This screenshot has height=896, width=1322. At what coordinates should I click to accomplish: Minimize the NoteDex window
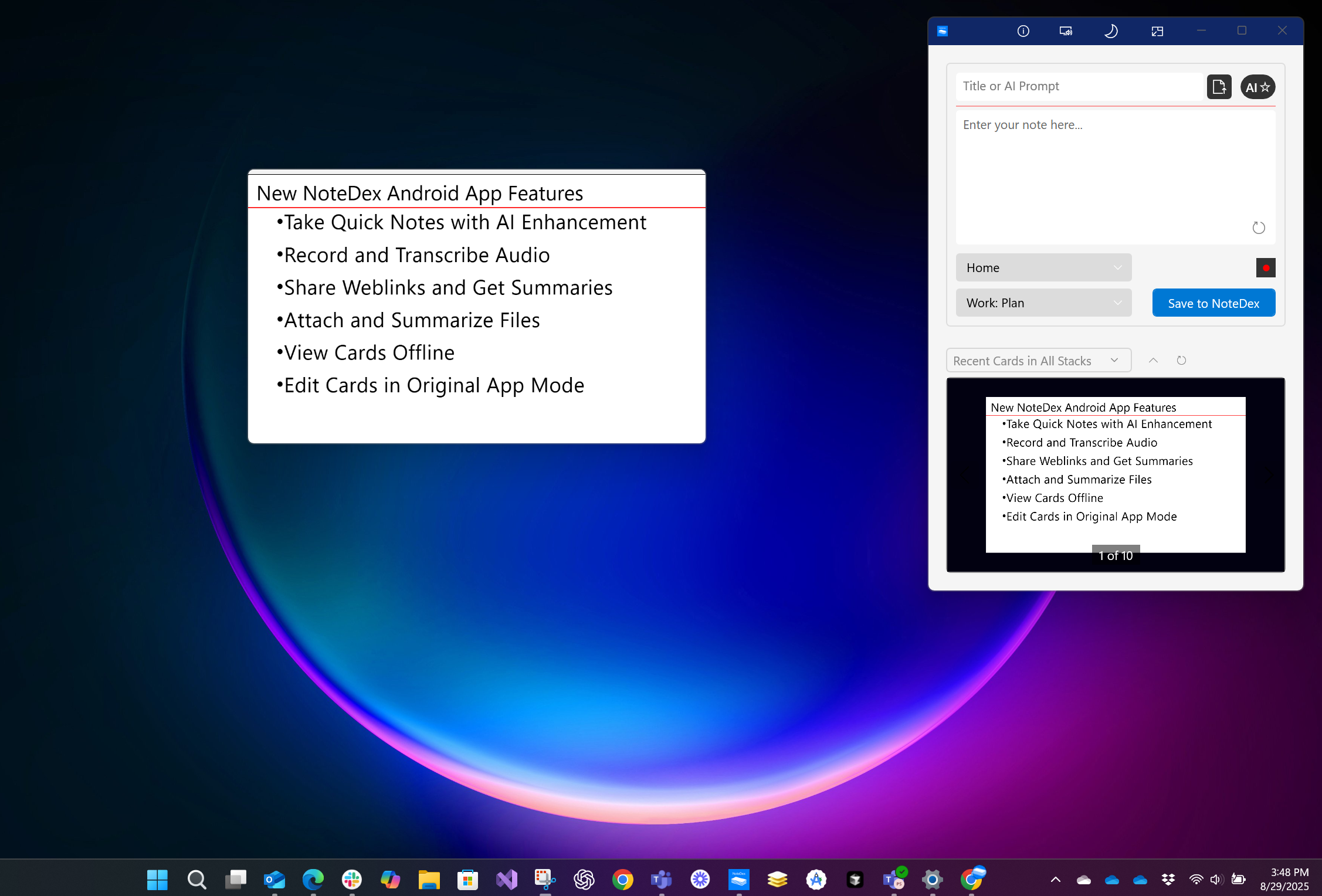coord(1201,31)
